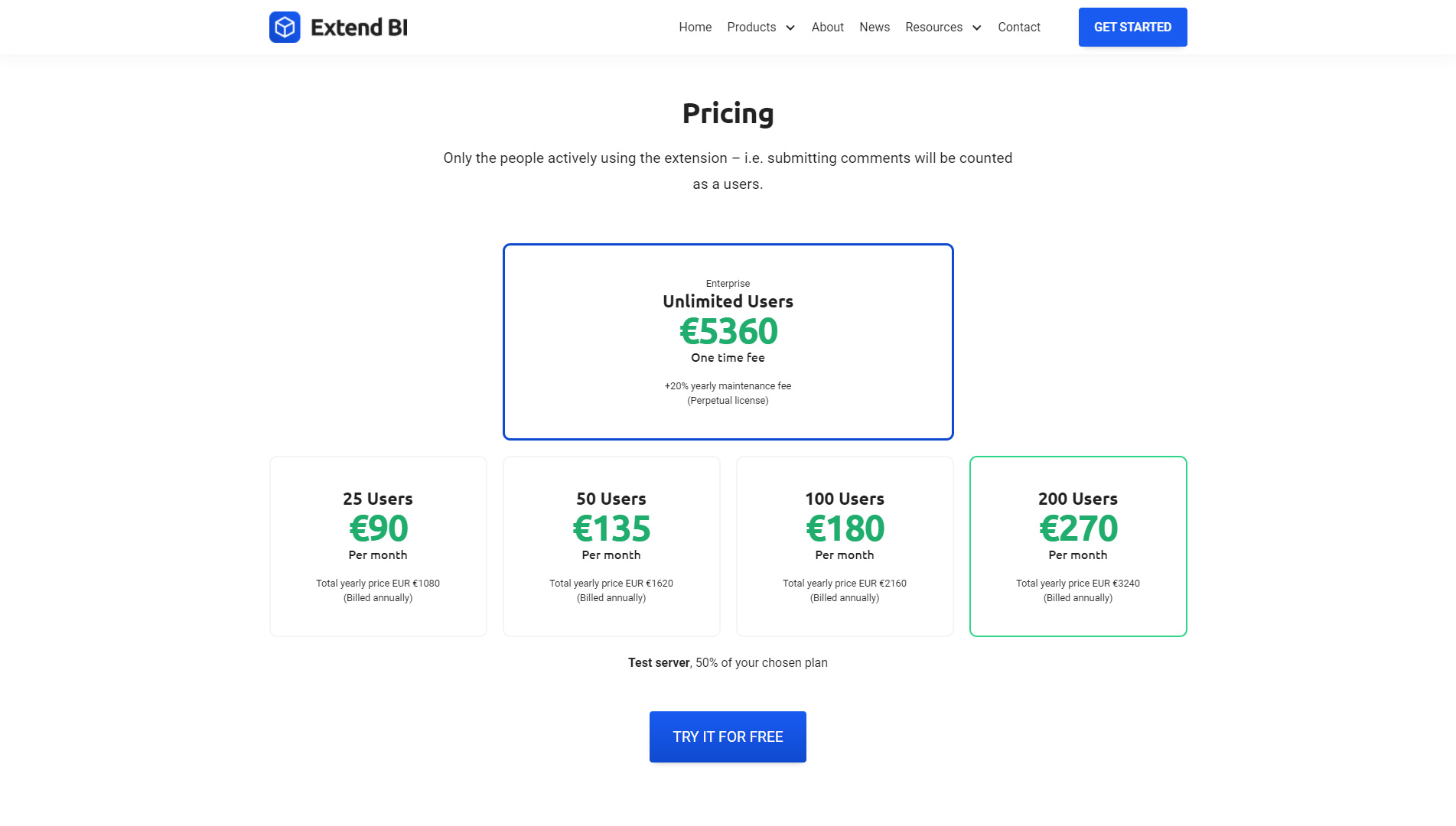Choose the 50 Users pricing card
1456x826 pixels.
(611, 546)
